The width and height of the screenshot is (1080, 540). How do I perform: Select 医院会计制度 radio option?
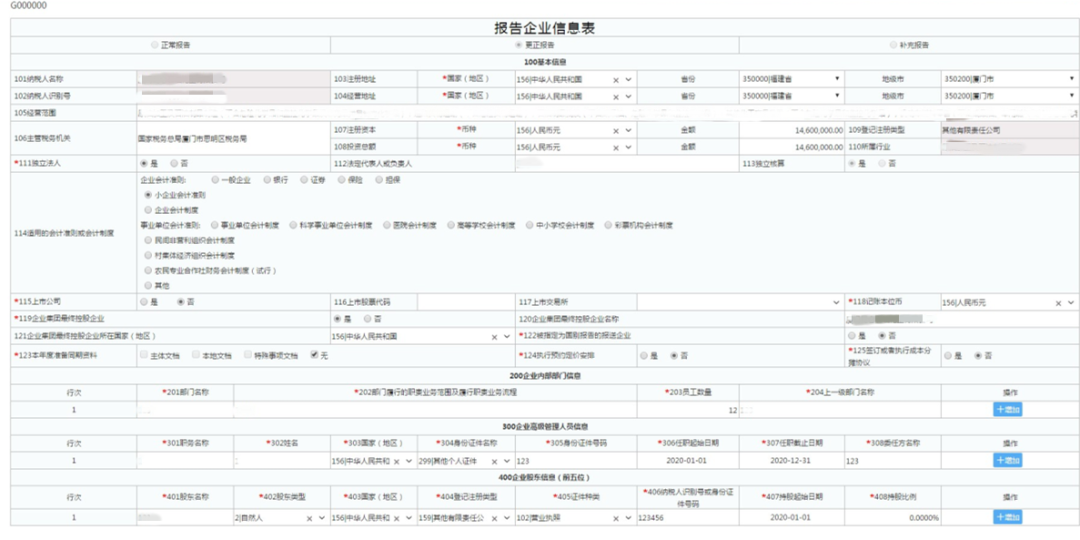tap(388, 225)
